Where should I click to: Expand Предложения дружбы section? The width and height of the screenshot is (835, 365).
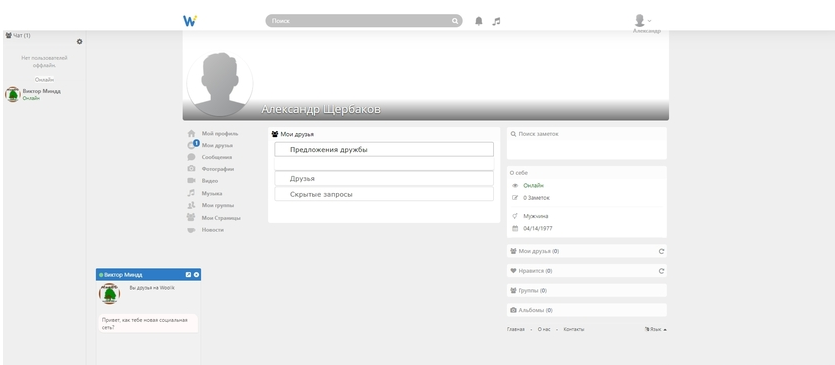click(384, 150)
